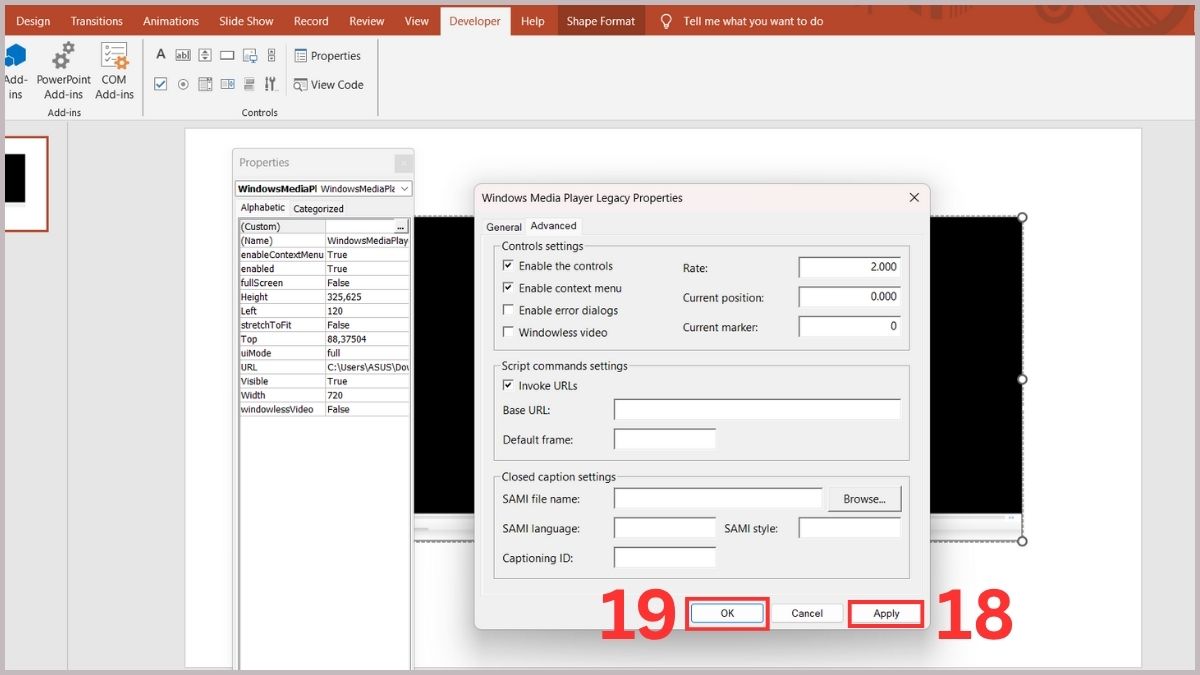Select the Label control icon
Image resolution: width=1200 pixels, height=675 pixels.
coord(160,54)
